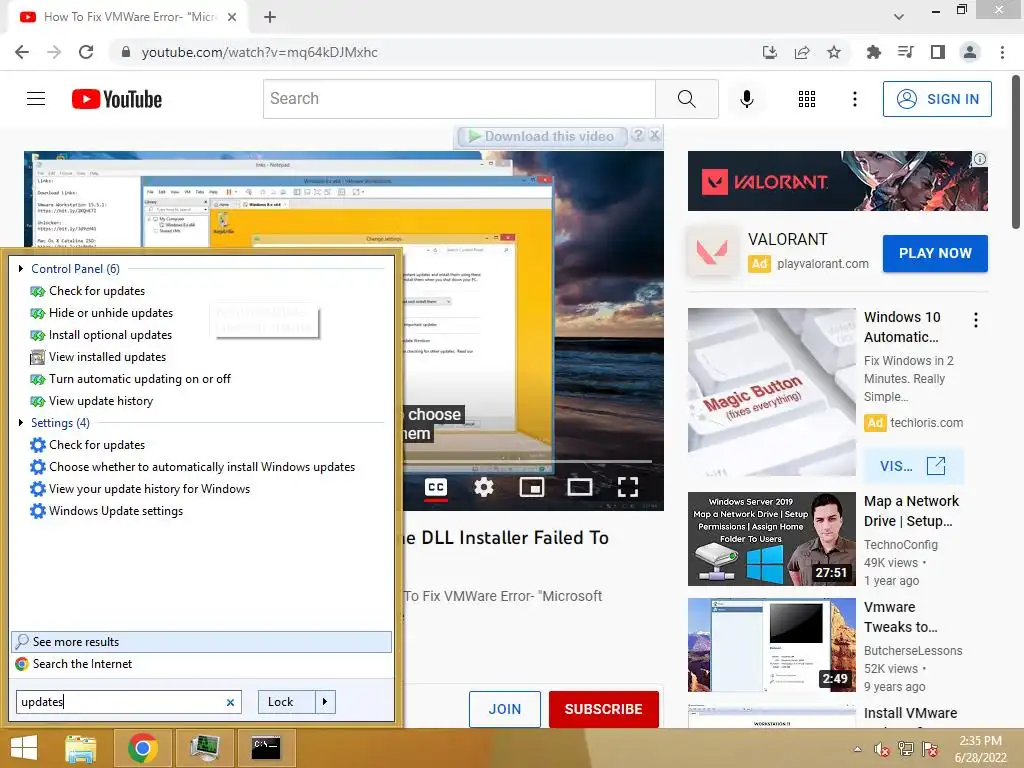Open a new browser tab

(270, 17)
